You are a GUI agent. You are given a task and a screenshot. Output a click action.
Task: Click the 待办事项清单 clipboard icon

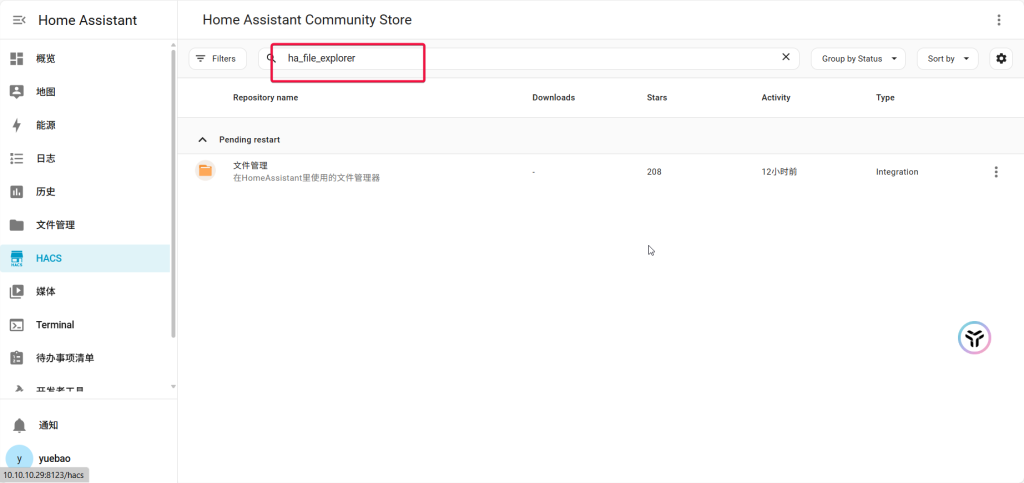[17, 358]
